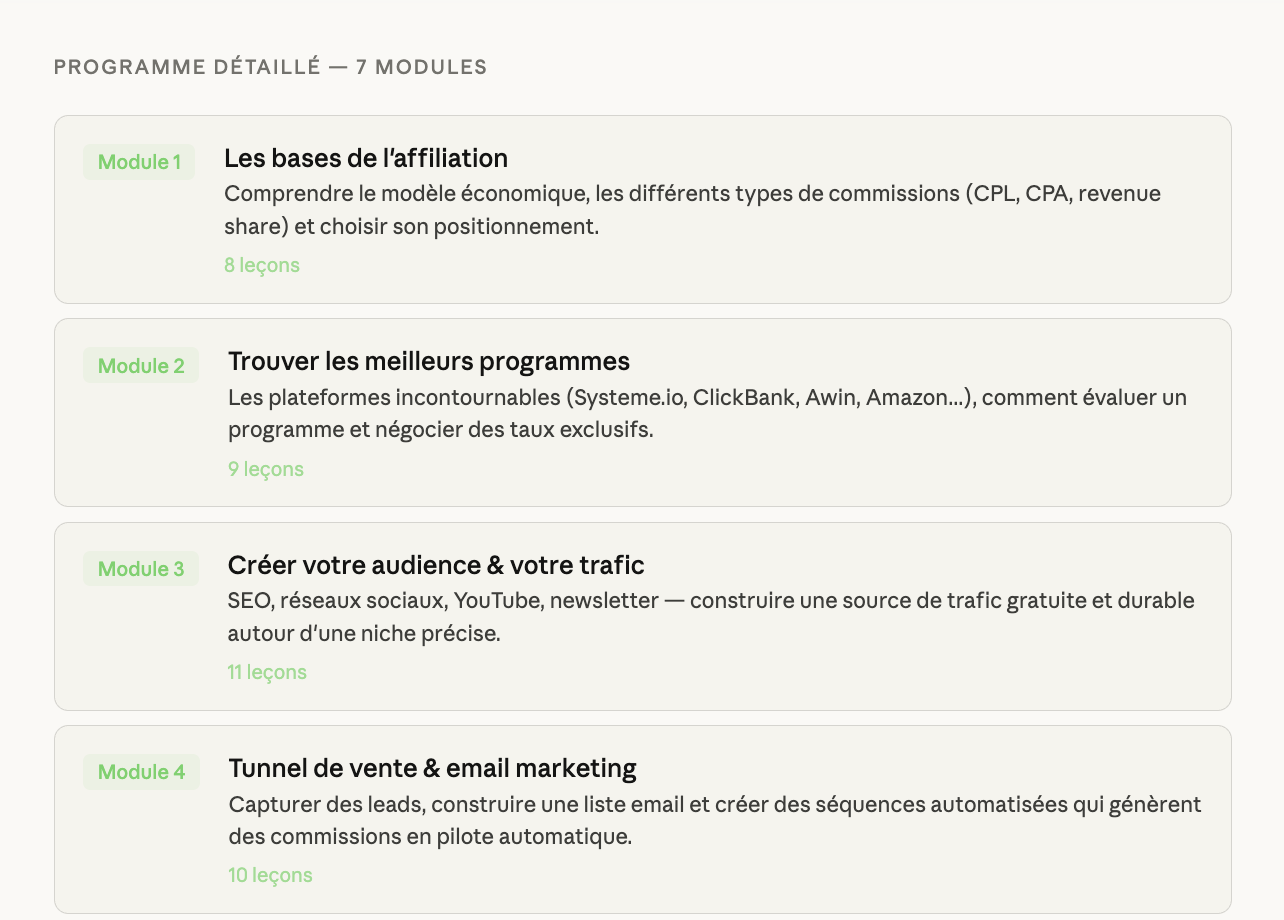Click the Module 3 badge
This screenshot has width=1284, height=920.
[141, 569]
